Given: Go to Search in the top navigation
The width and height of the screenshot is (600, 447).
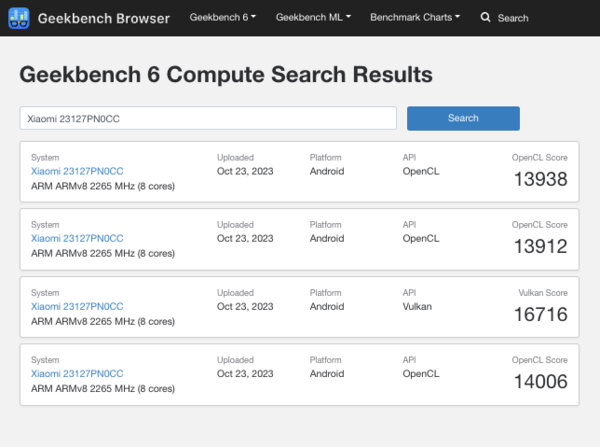Looking at the screenshot, I should pyautogui.click(x=504, y=18).
